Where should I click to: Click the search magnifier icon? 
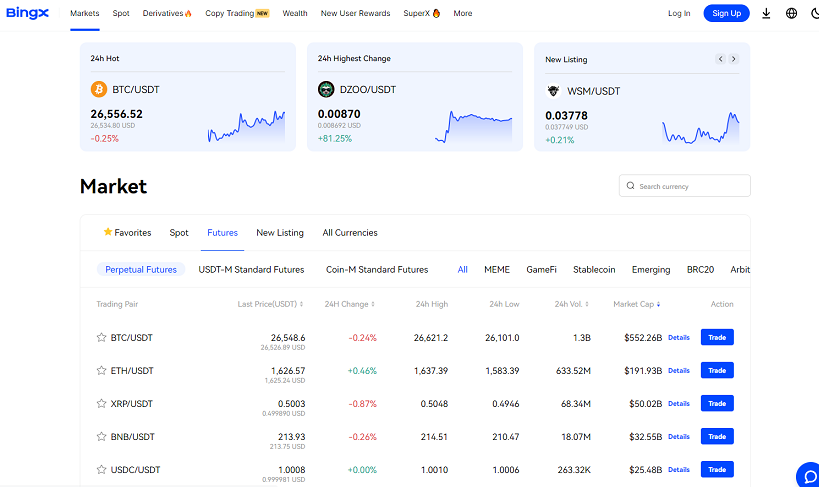[x=630, y=186]
